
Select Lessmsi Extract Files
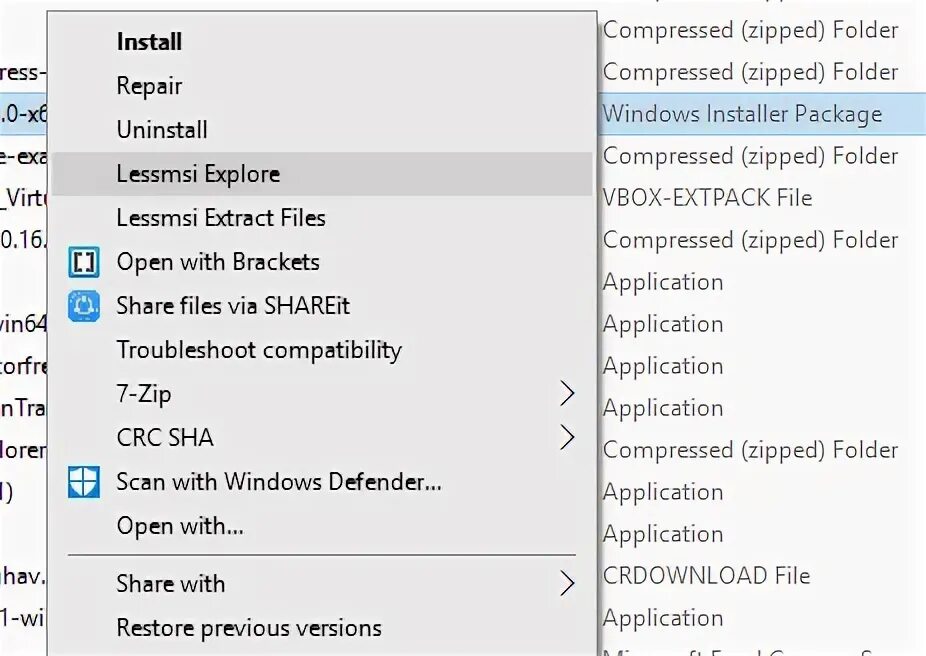(x=221, y=218)
